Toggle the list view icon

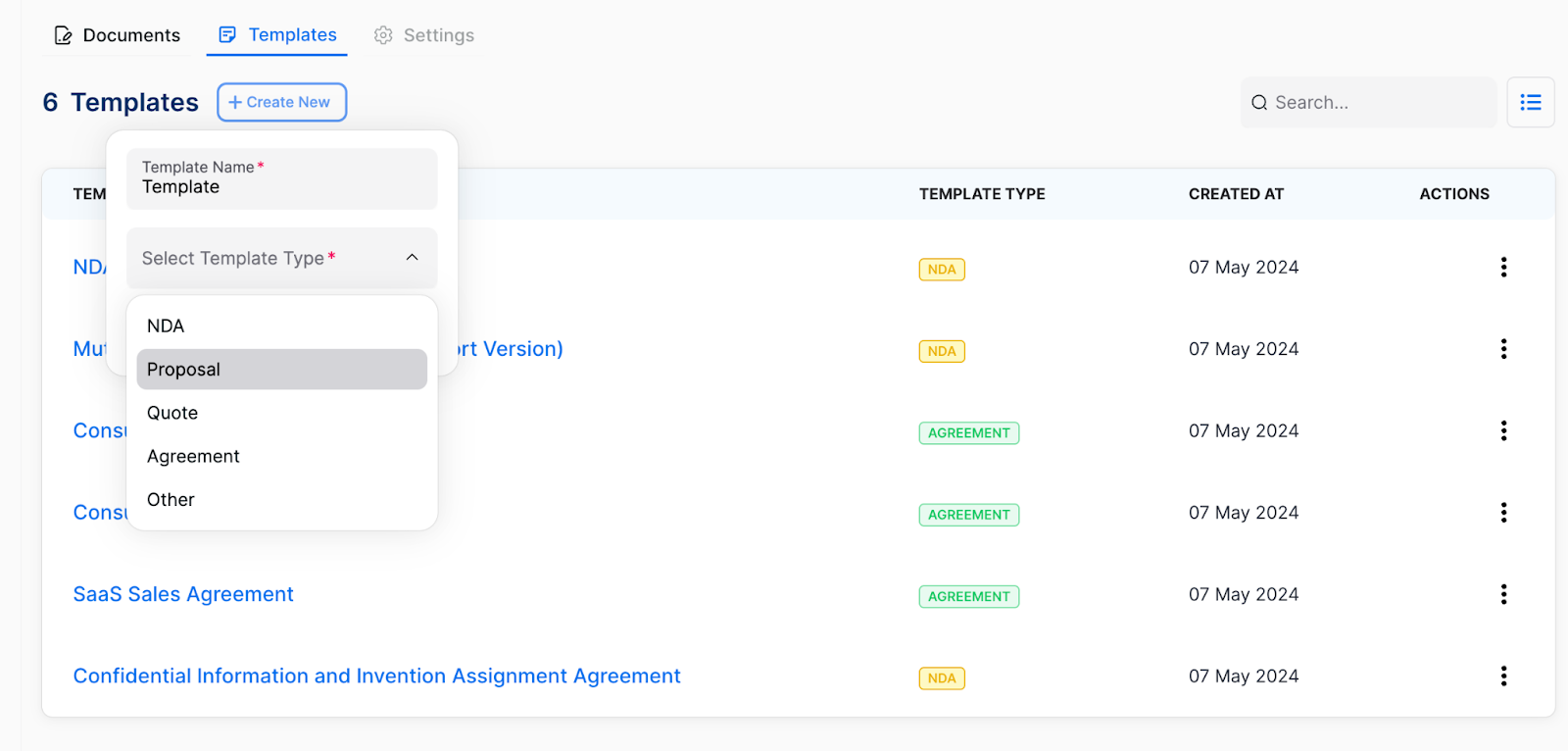coord(1531,103)
